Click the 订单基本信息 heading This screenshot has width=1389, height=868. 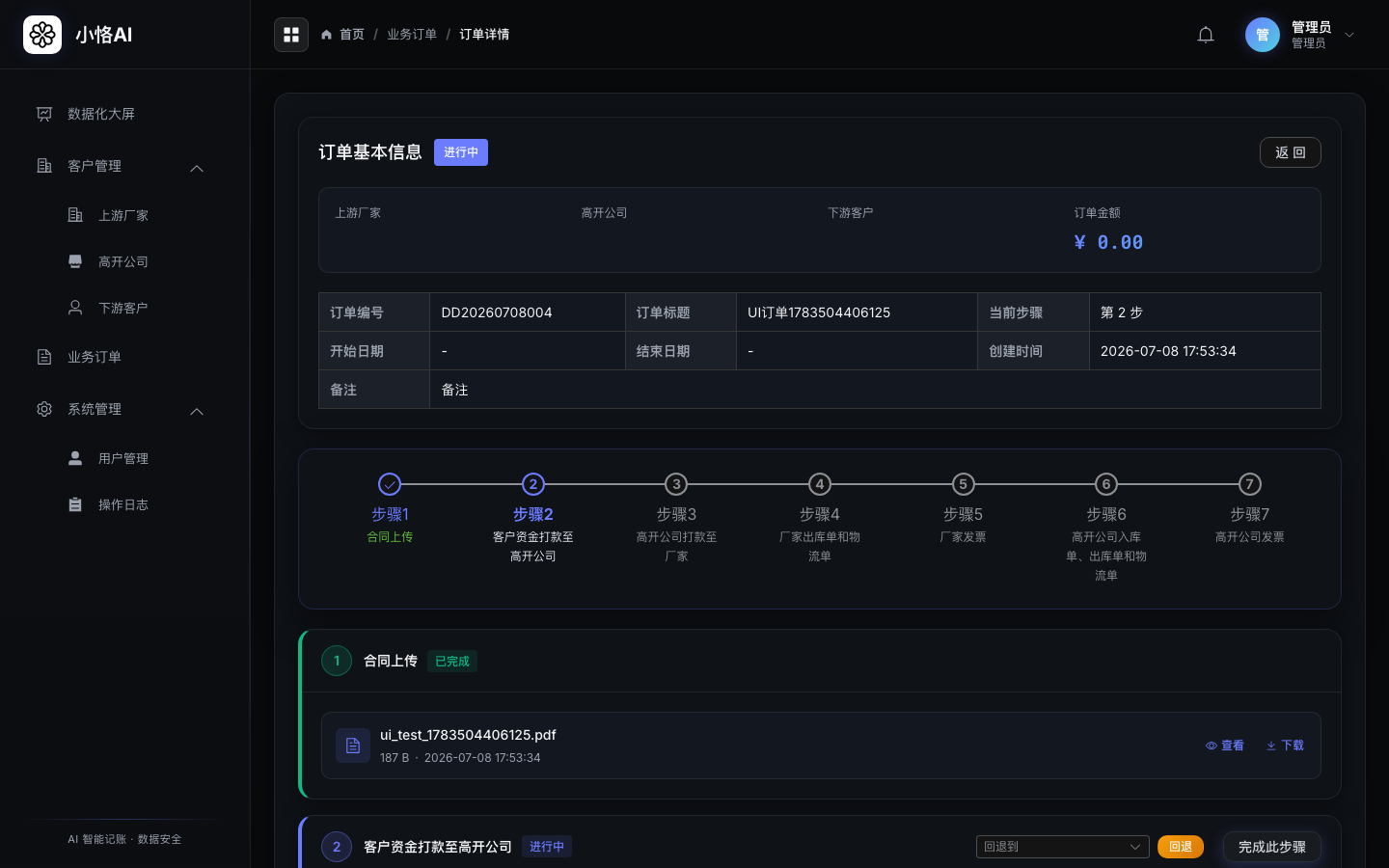[x=370, y=152]
